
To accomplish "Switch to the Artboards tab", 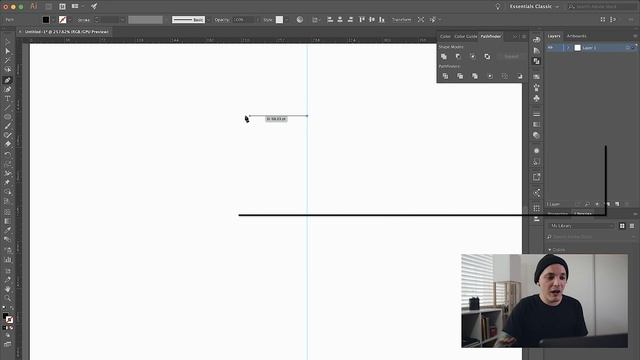I will coord(576,36).
